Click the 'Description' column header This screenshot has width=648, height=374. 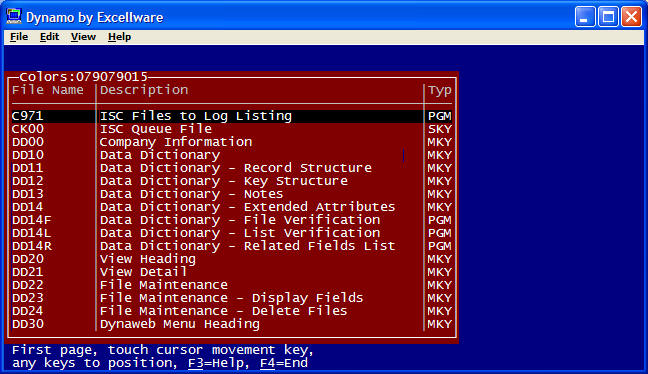pyautogui.click(x=144, y=91)
